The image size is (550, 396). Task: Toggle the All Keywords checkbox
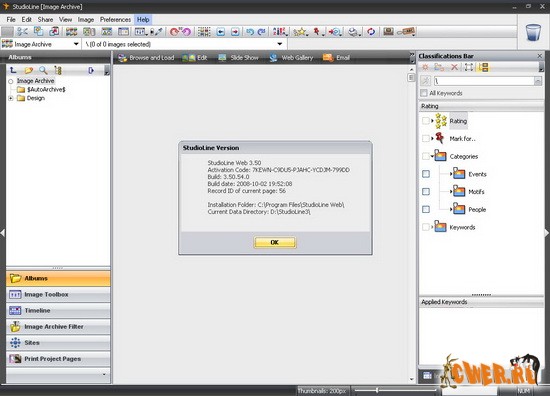tap(424, 93)
